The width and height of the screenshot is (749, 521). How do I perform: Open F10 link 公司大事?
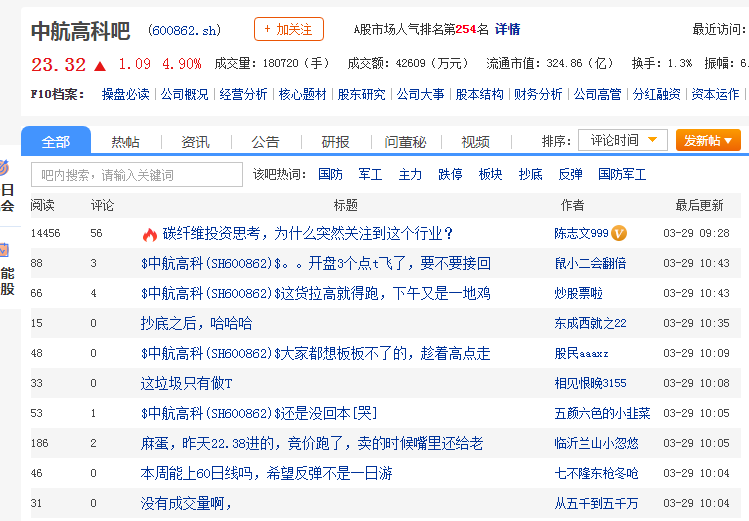click(x=420, y=94)
